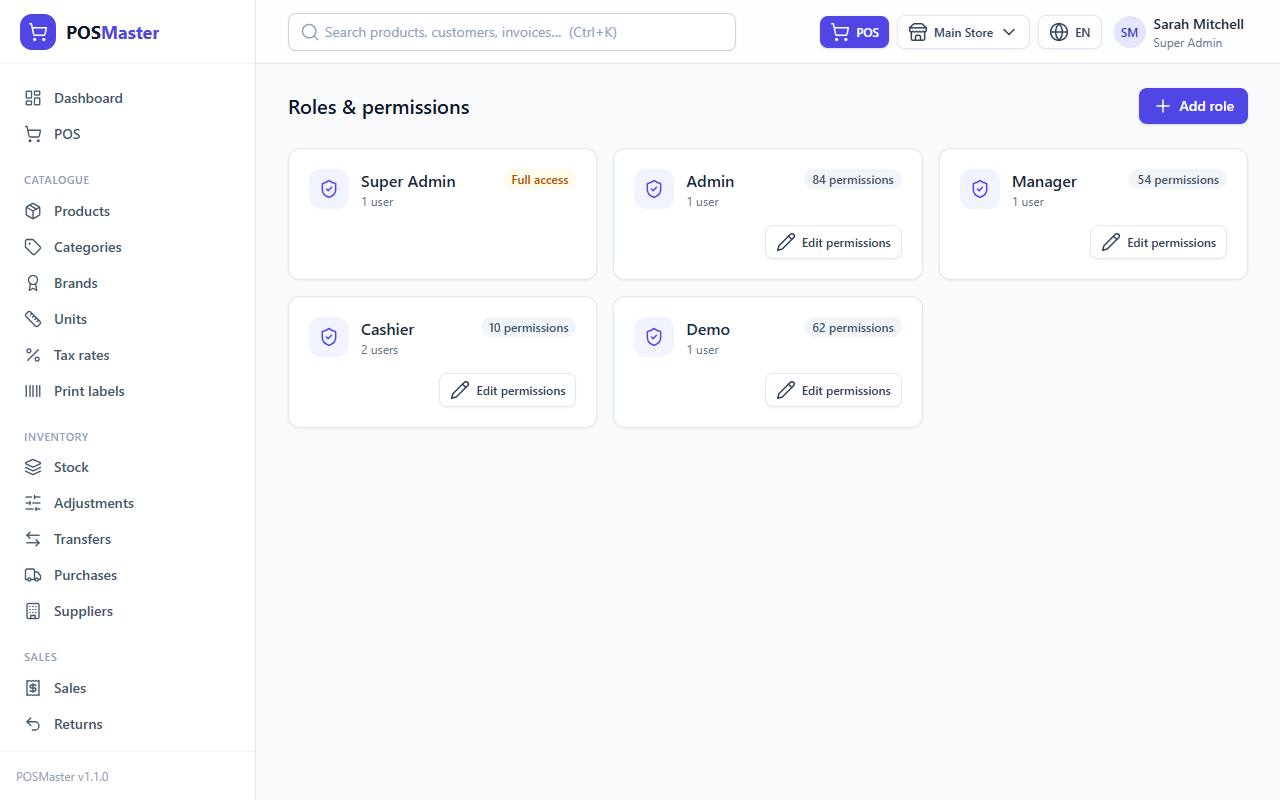Click the Cashier role shield icon
The image size is (1280, 800).
(x=329, y=337)
